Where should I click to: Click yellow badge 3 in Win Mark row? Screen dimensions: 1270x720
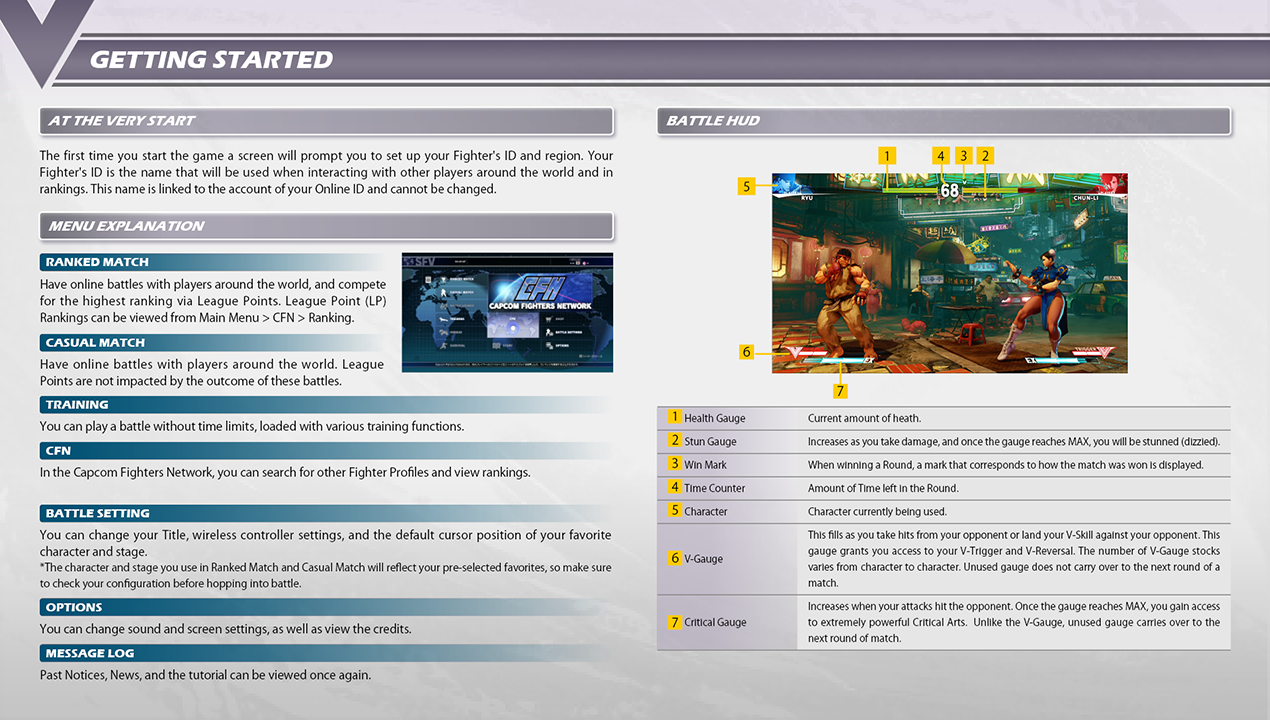point(675,464)
